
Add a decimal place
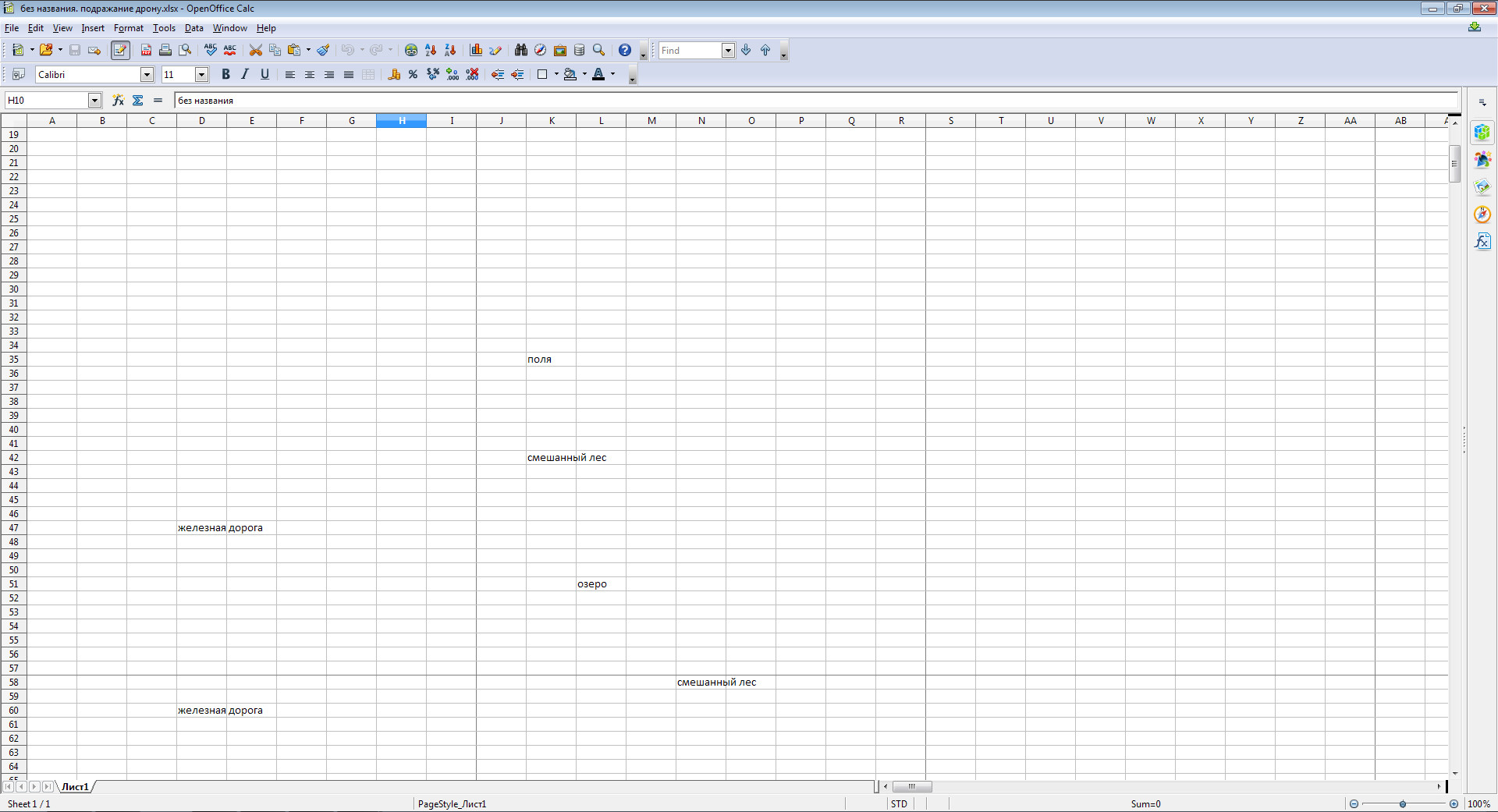453,74
